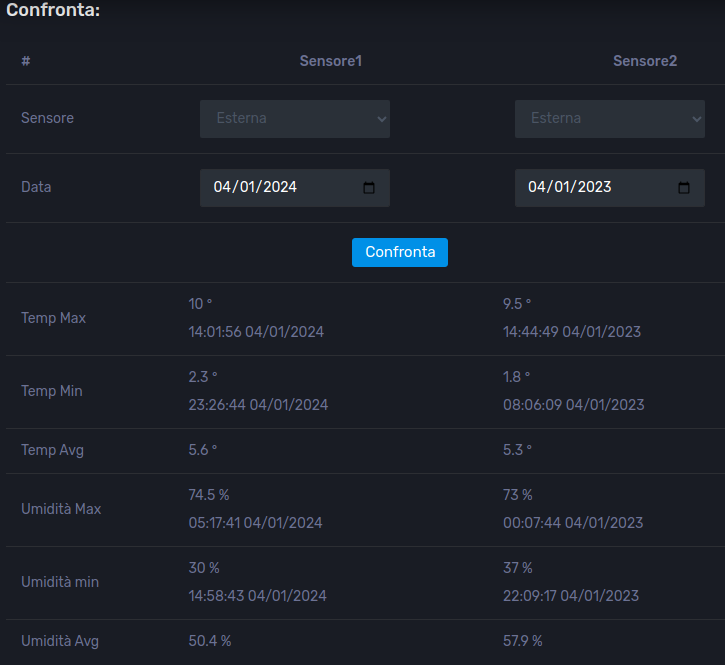Image resolution: width=725 pixels, height=665 pixels.
Task: Open the calendar picker in Sensore2 date field
Action: click(684, 187)
